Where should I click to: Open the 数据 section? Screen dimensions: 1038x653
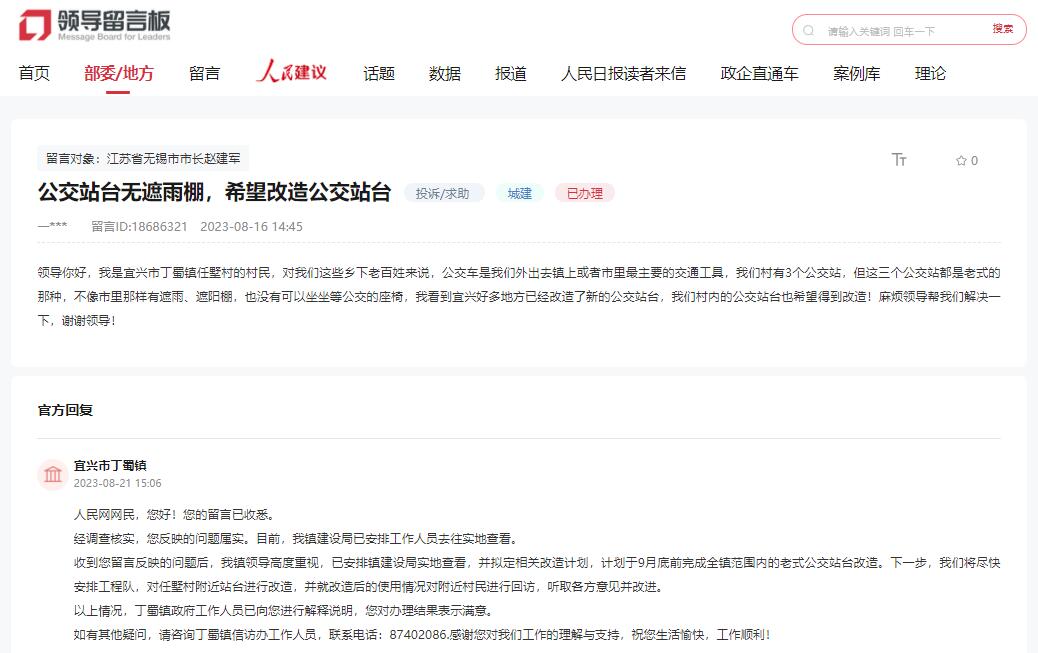click(x=443, y=72)
